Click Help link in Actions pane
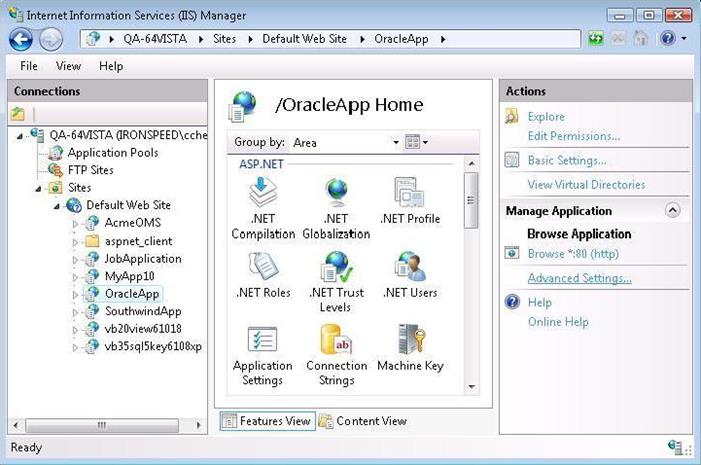Viewport: 701px width, 465px height. click(540, 302)
